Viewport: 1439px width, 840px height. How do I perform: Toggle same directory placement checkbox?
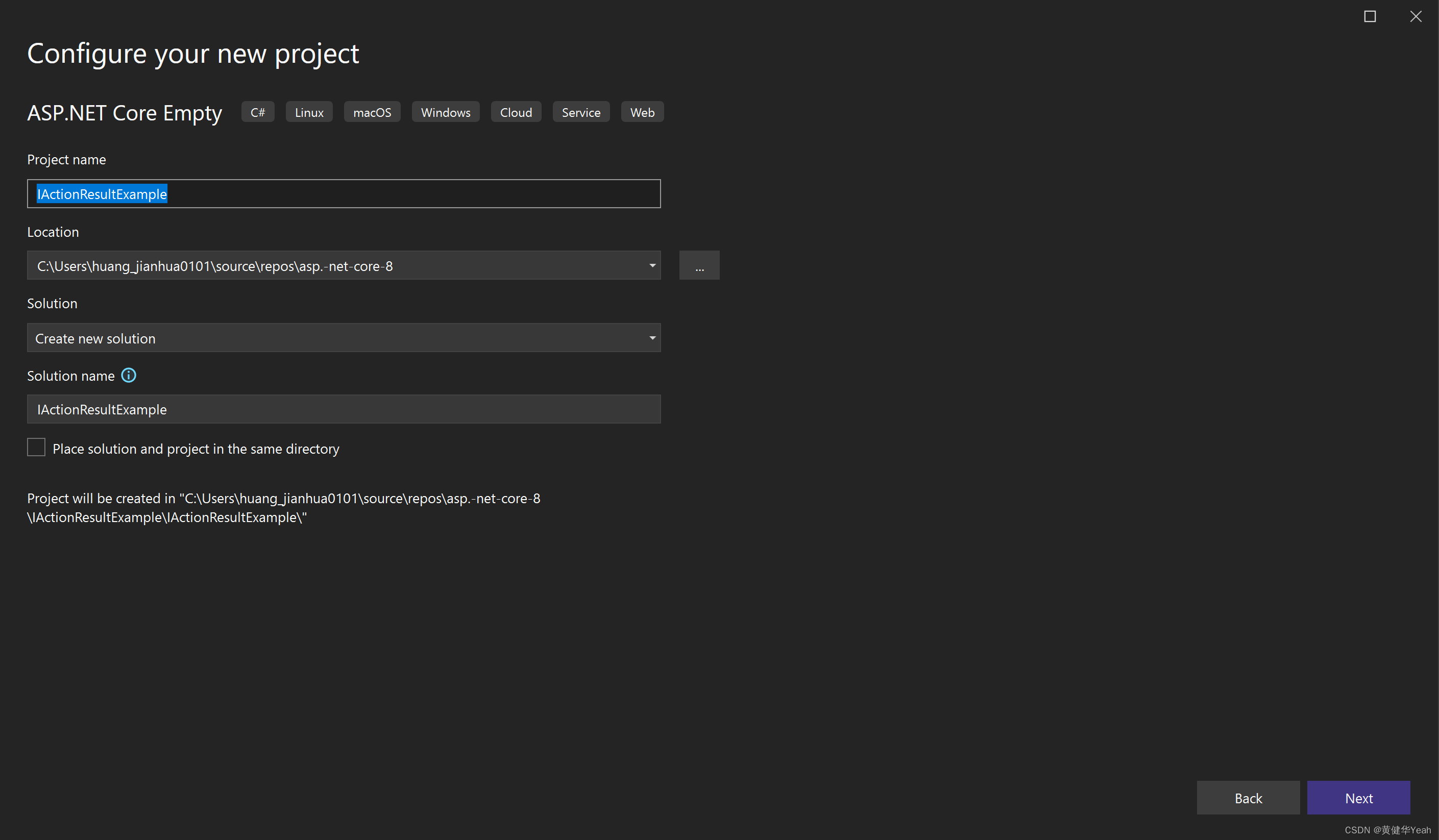(37, 447)
